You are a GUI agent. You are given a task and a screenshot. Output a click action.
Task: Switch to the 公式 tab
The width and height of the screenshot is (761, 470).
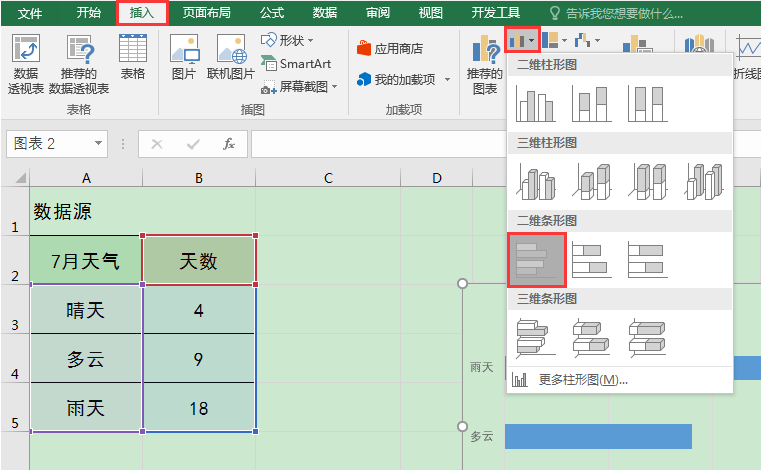tap(272, 13)
